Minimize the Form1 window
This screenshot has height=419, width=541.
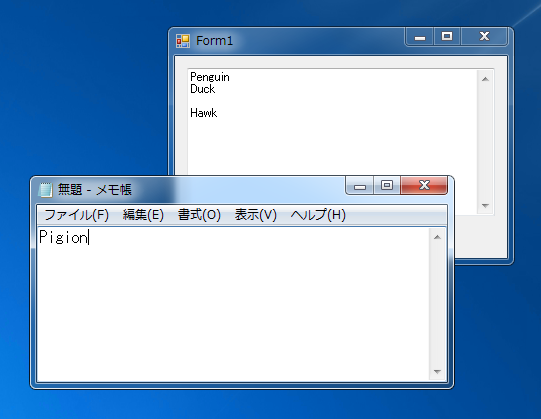[420, 36]
